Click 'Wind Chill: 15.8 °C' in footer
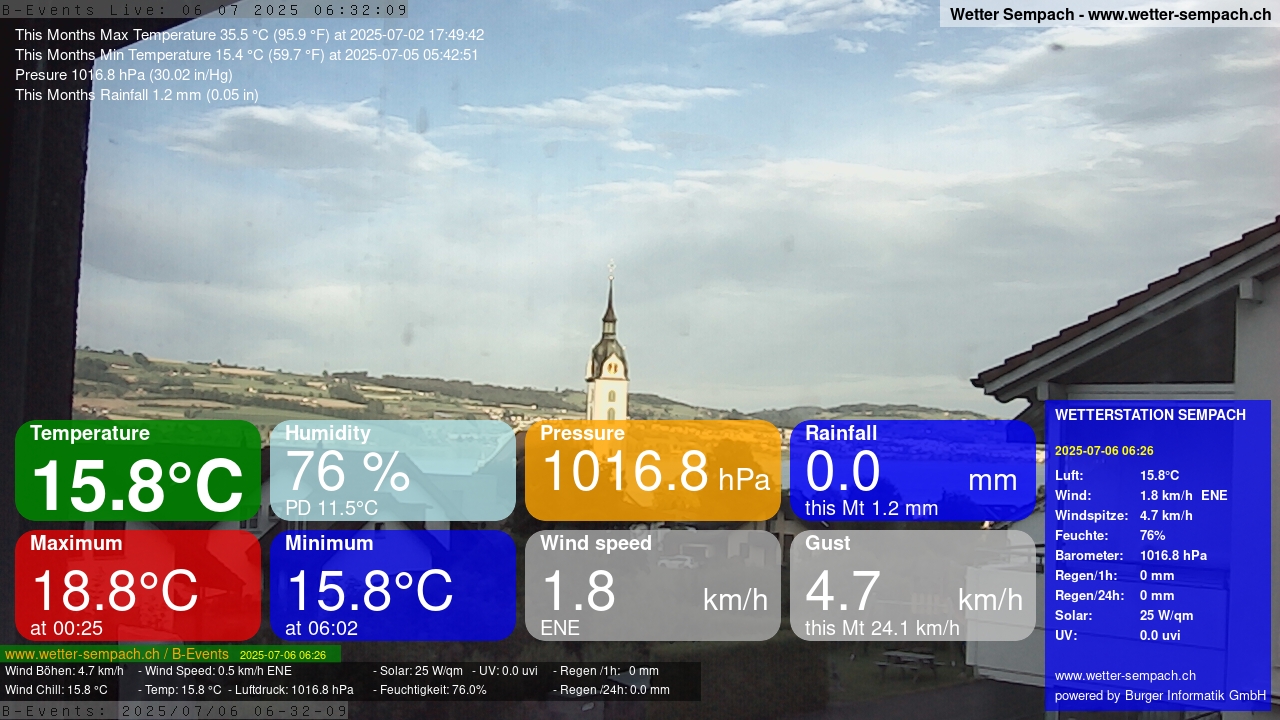This screenshot has height=720, width=1280. point(56,690)
